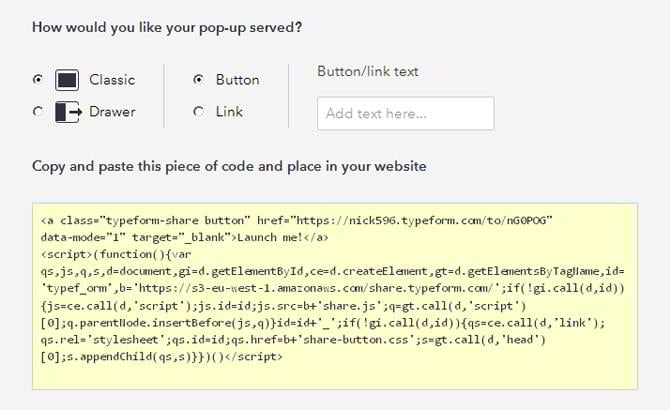
Task: Choose the Button radio option
Action: [198, 80]
